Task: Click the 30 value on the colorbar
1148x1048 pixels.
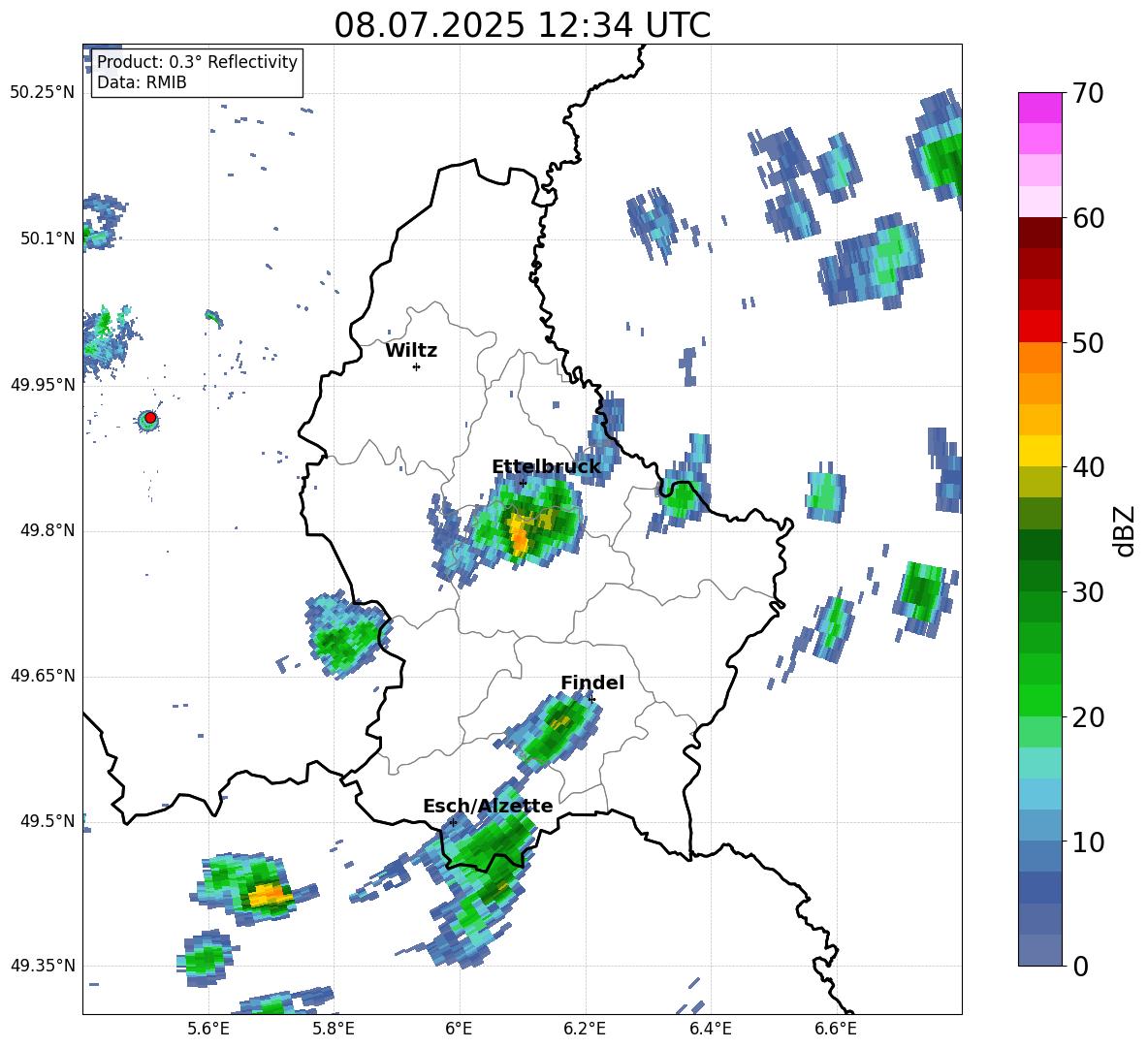Action: (1088, 592)
